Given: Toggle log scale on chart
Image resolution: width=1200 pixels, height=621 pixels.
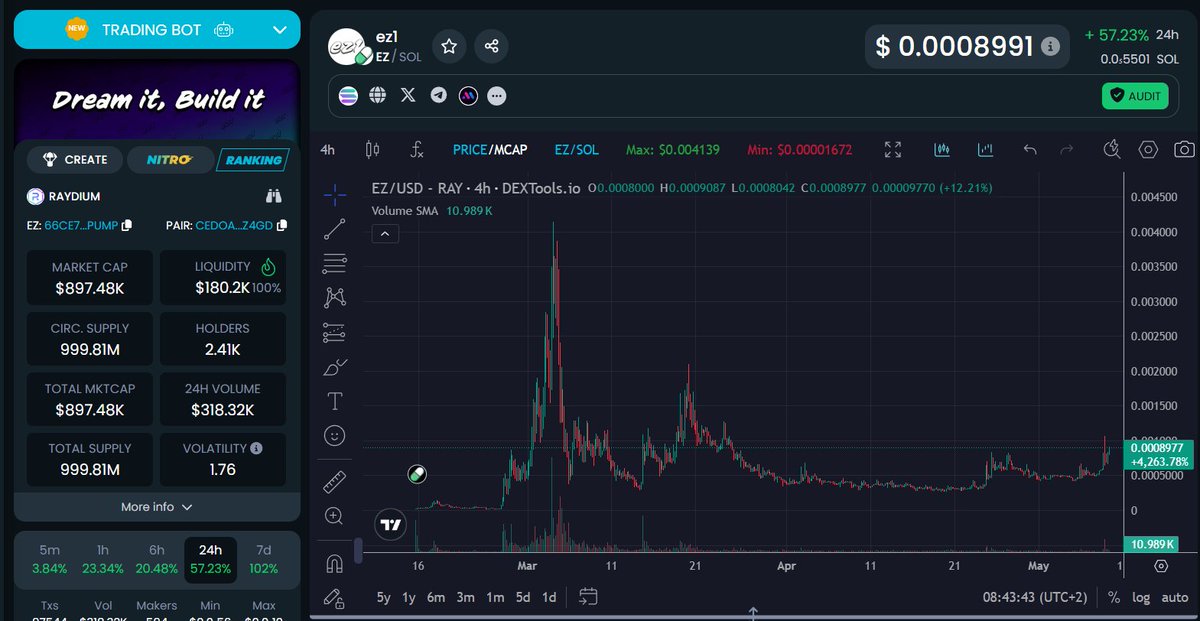Looking at the screenshot, I should pyautogui.click(x=1141, y=597).
